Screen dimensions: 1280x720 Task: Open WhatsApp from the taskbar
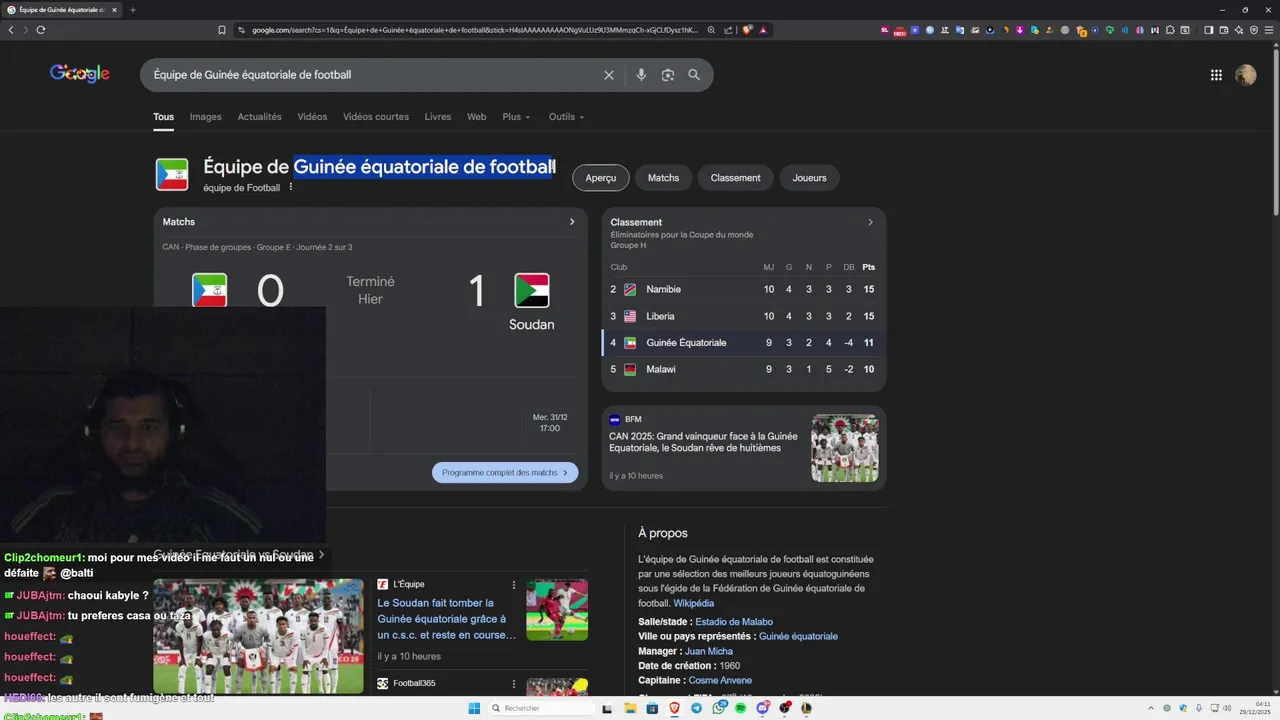(718, 708)
